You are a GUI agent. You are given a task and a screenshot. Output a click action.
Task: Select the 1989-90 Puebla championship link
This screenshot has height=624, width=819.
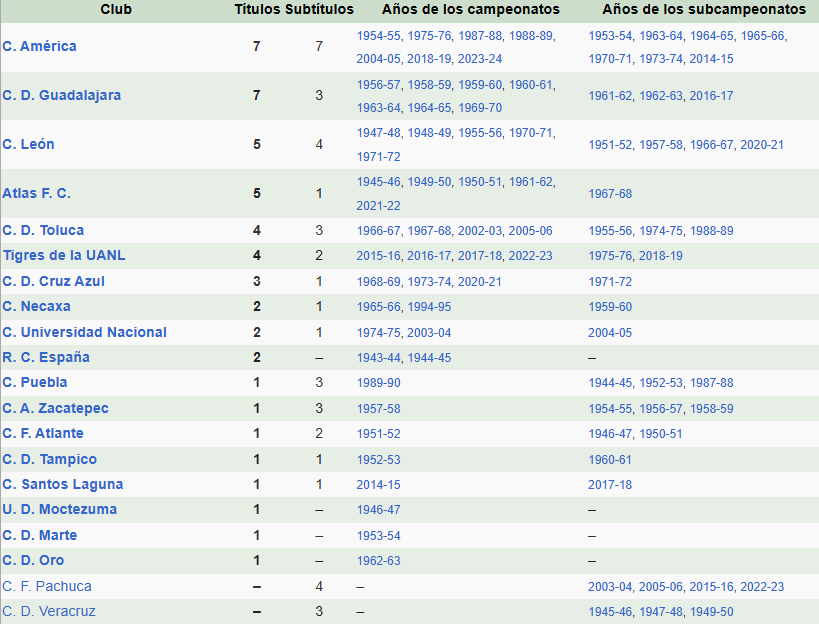(378, 383)
